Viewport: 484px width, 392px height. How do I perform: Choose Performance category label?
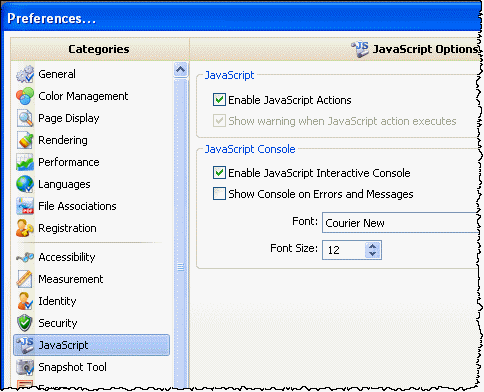pyautogui.click(x=69, y=162)
